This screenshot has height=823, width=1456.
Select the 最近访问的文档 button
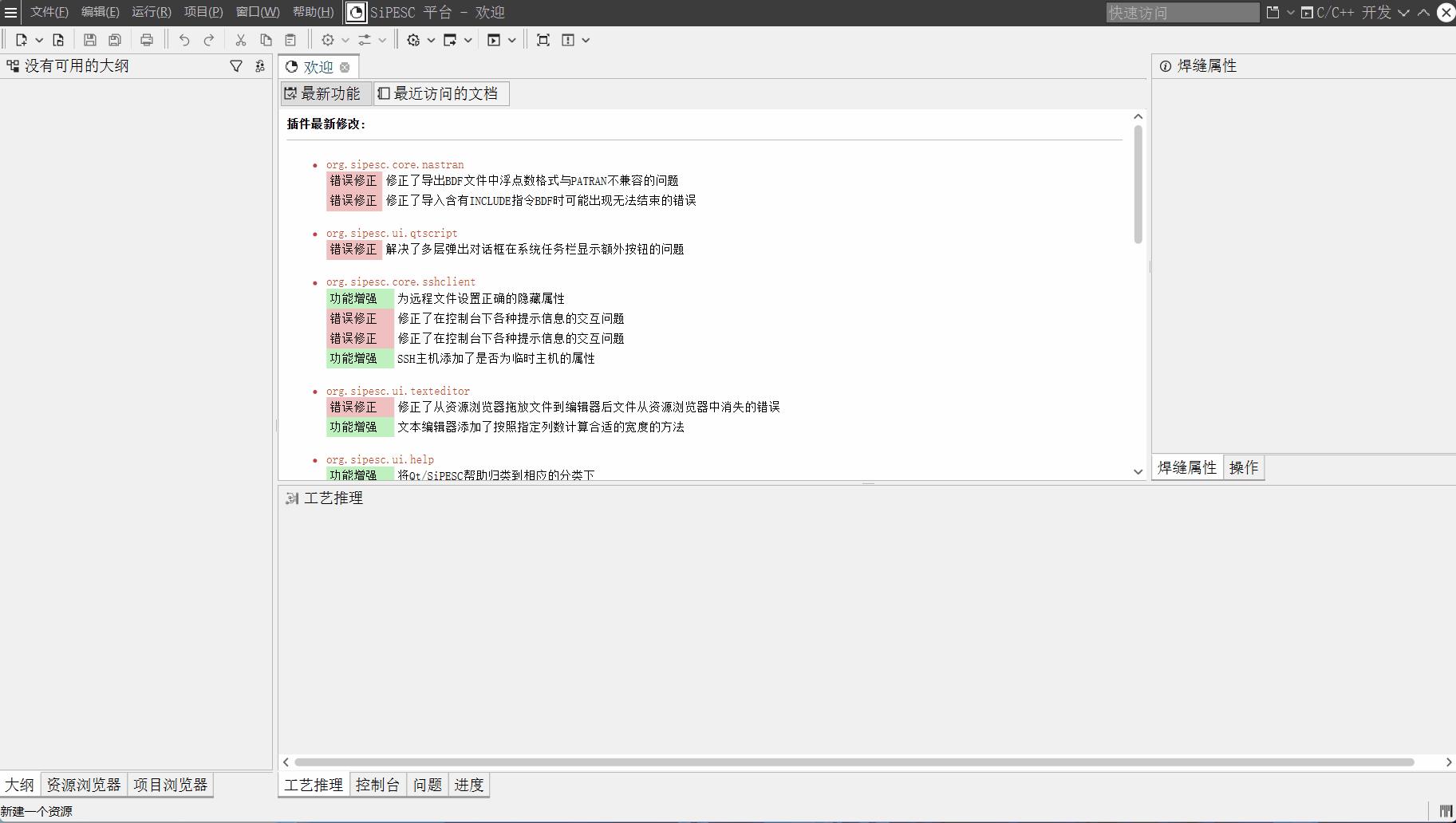coord(441,93)
